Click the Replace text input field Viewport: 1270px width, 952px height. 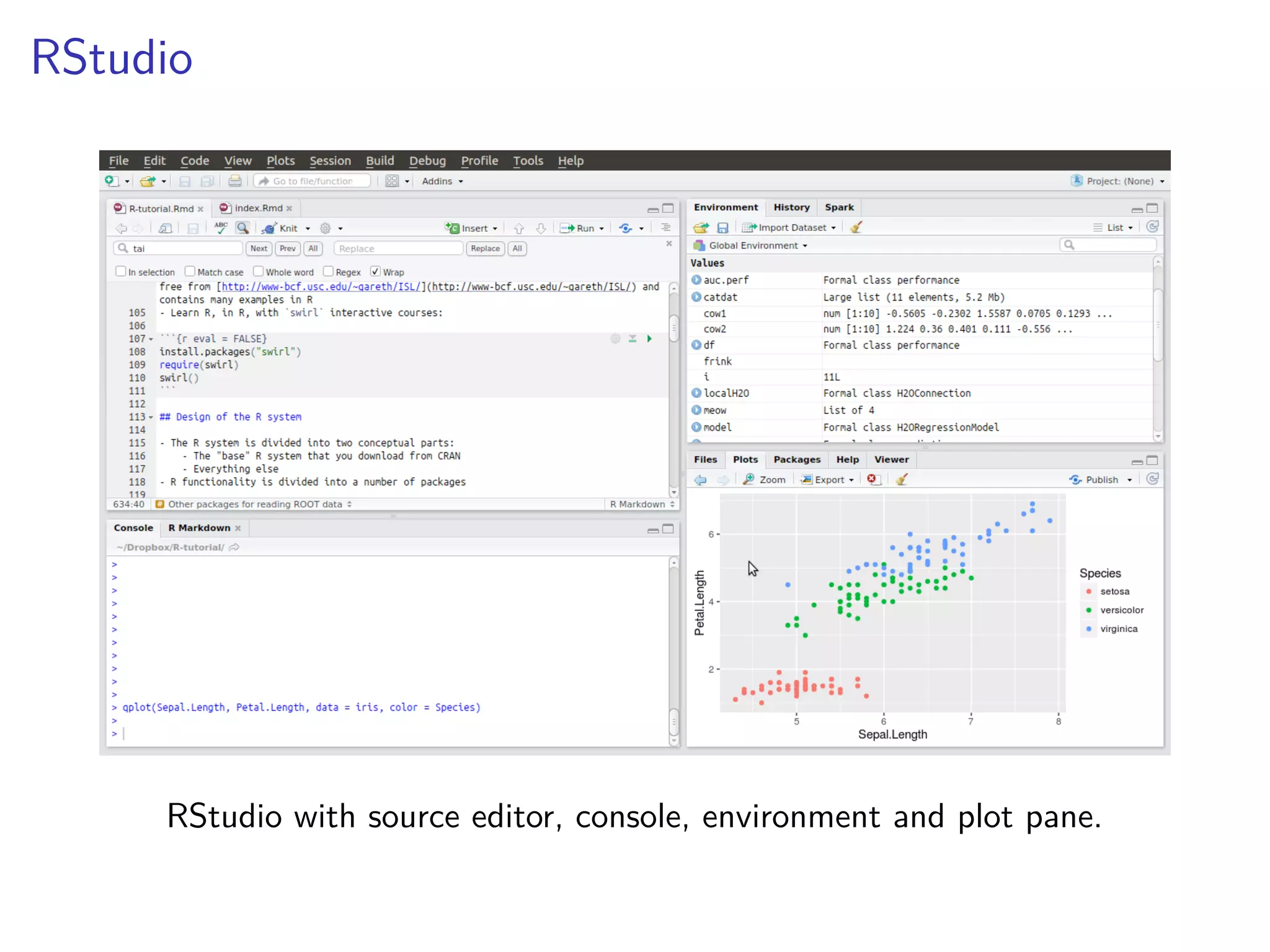tap(399, 249)
